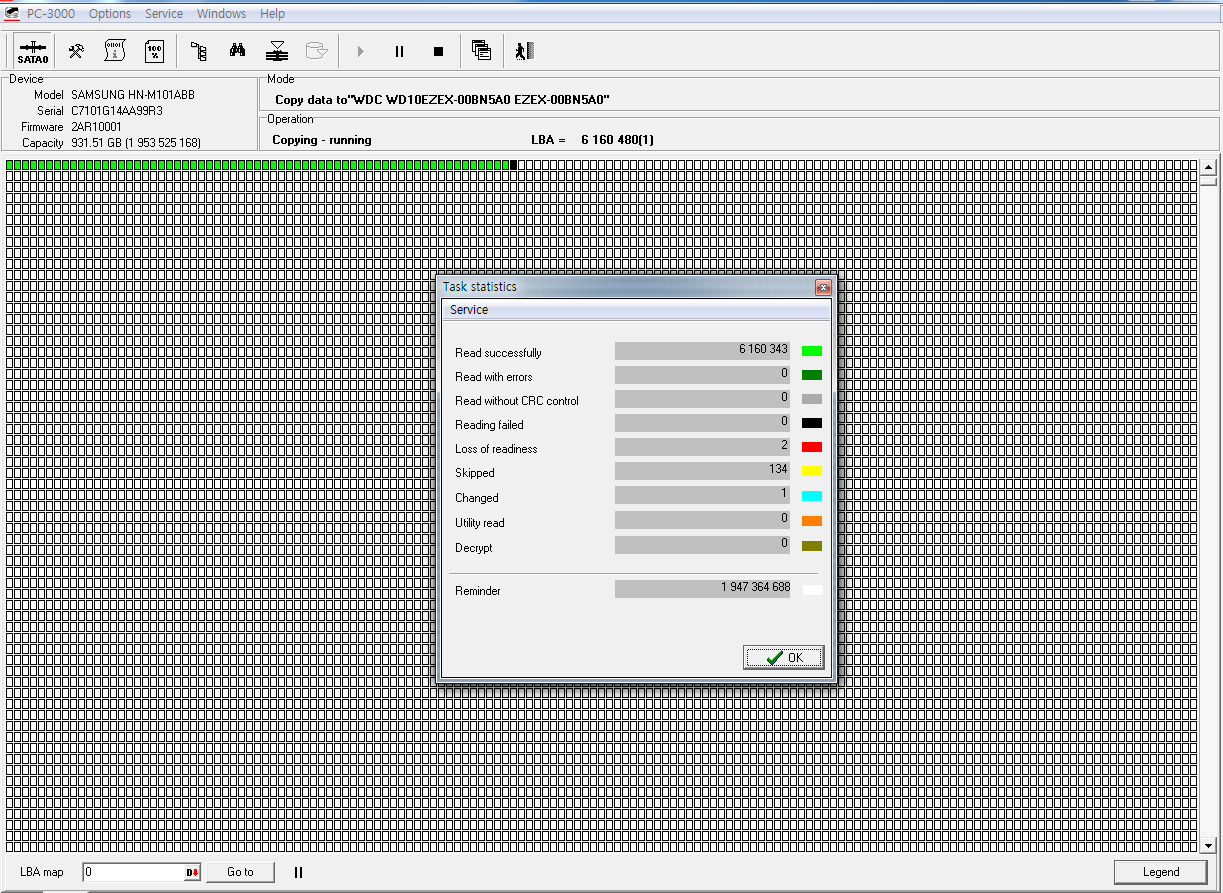1223x893 pixels.
Task: Open the utilities tools (hammer and wrench) icon
Action: (76, 51)
